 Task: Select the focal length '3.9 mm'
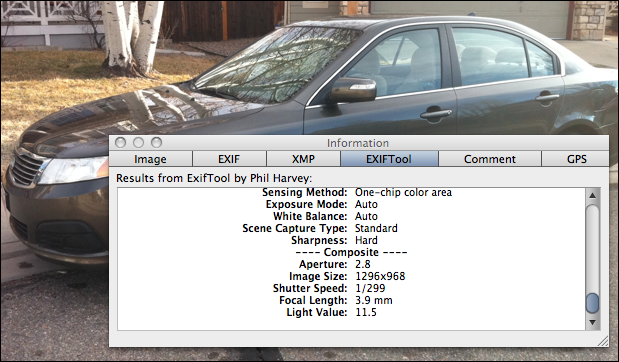tap(373, 300)
